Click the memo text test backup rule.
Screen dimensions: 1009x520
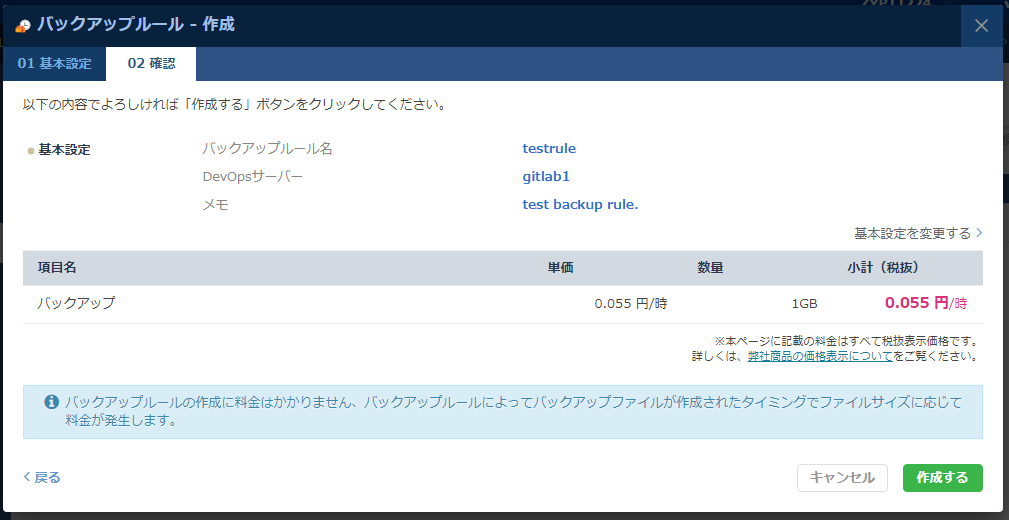pos(580,205)
